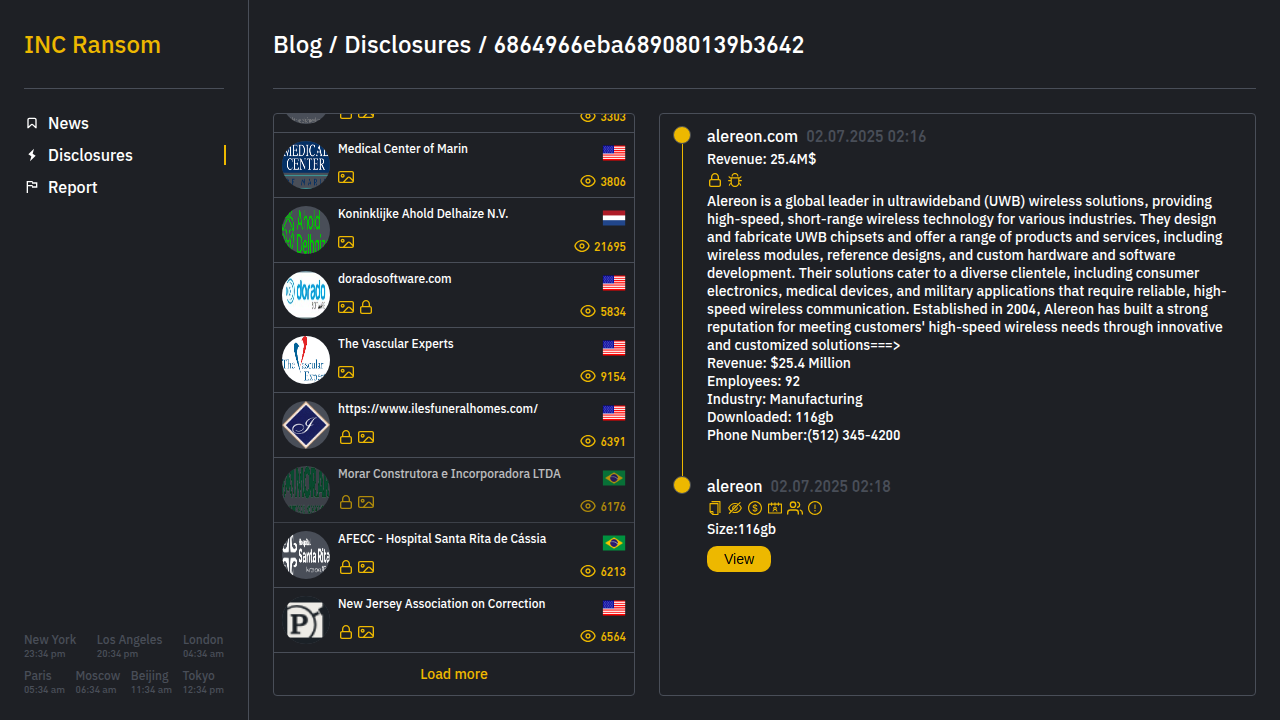The image size is (1280, 720).
Task: Click the dorado software logo thumbnail
Action: pos(306,295)
